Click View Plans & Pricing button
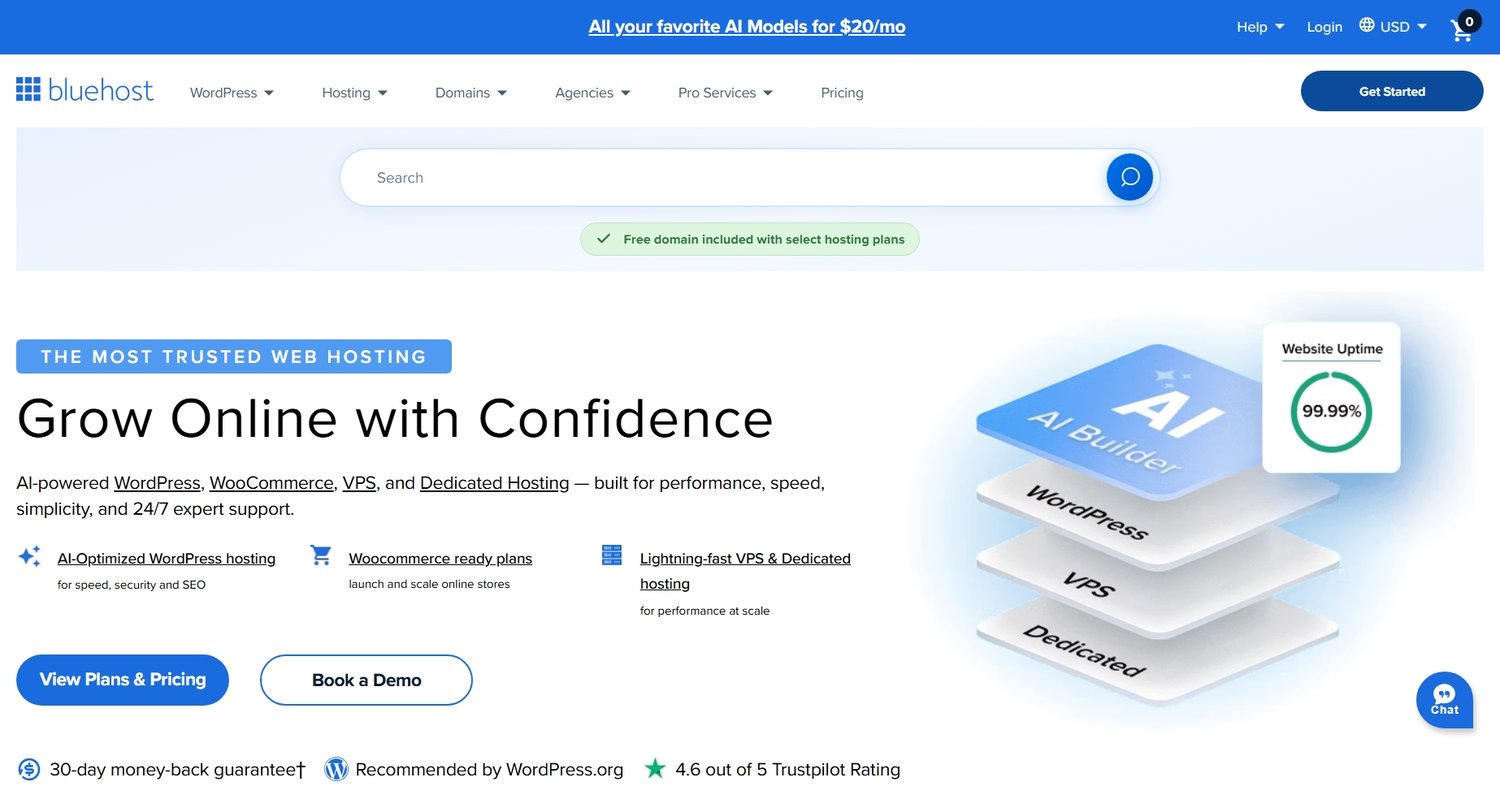The width and height of the screenshot is (1500, 812). click(123, 680)
